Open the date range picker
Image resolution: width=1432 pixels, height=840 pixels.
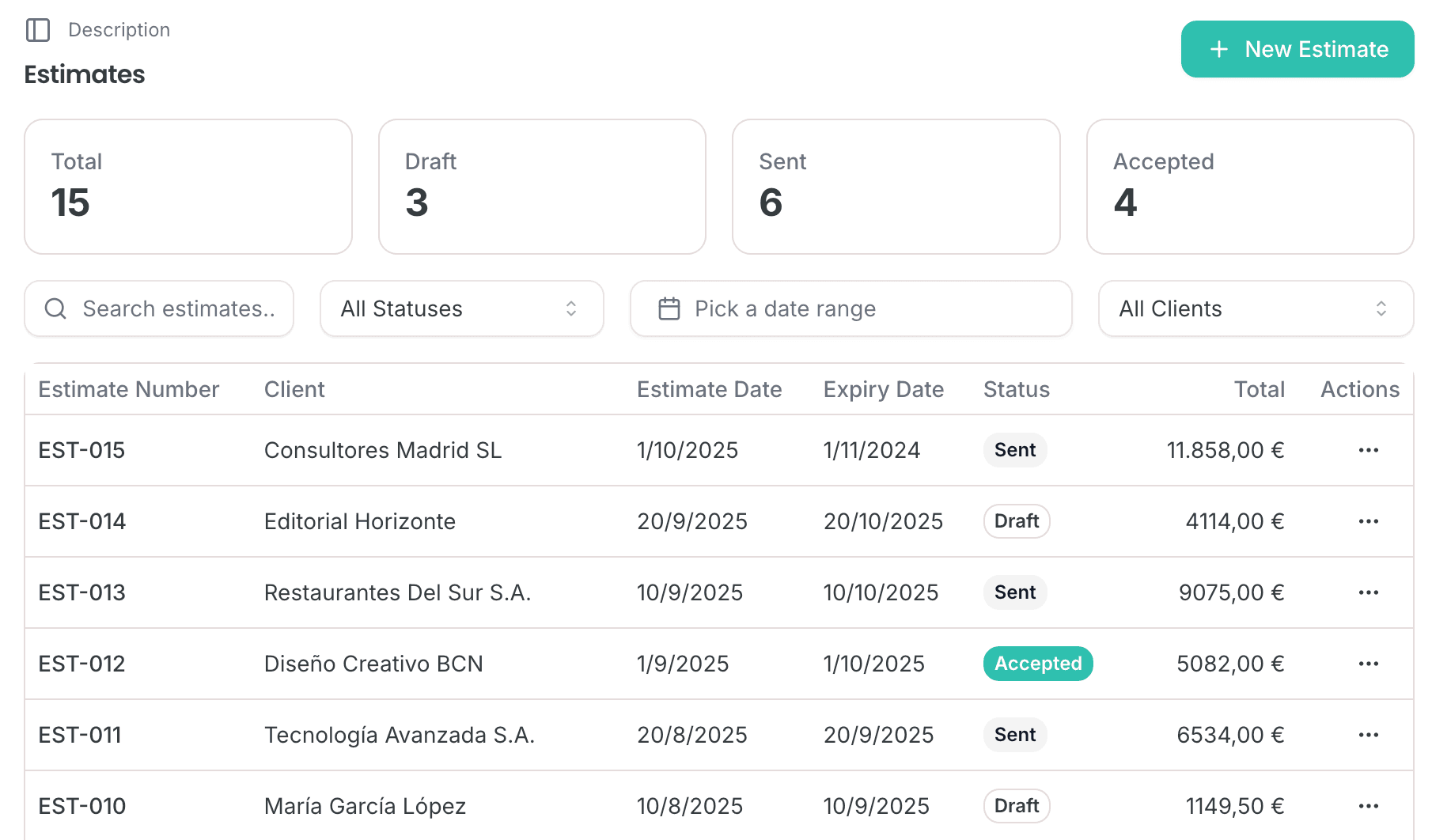[x=850, y=308]
